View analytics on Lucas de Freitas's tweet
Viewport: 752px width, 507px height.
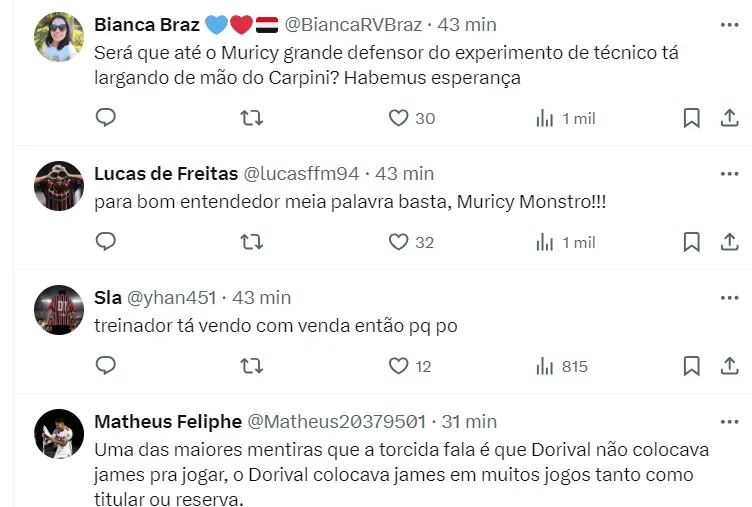[545, 242]
